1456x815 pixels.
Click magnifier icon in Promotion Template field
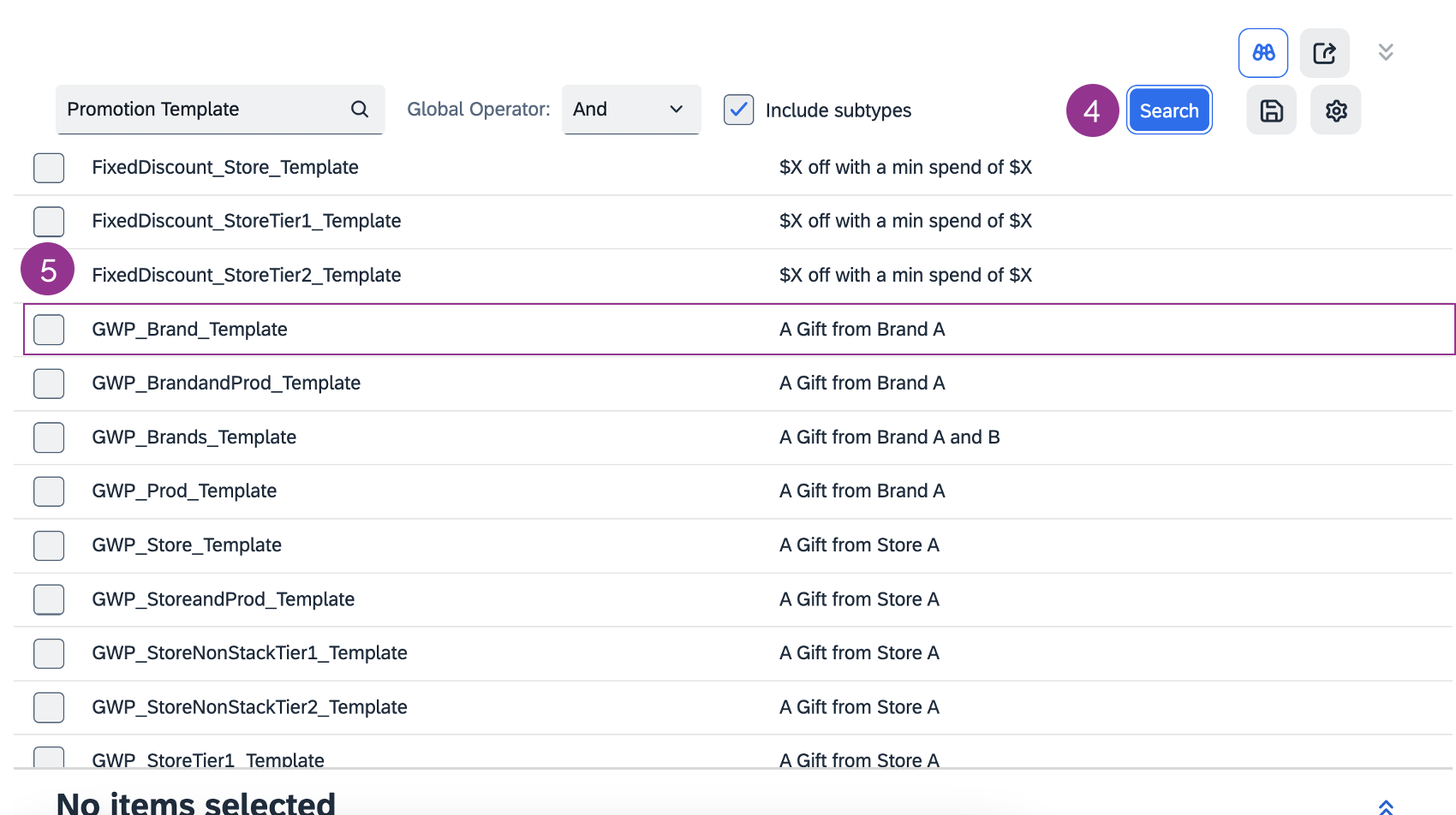[360, 110]
